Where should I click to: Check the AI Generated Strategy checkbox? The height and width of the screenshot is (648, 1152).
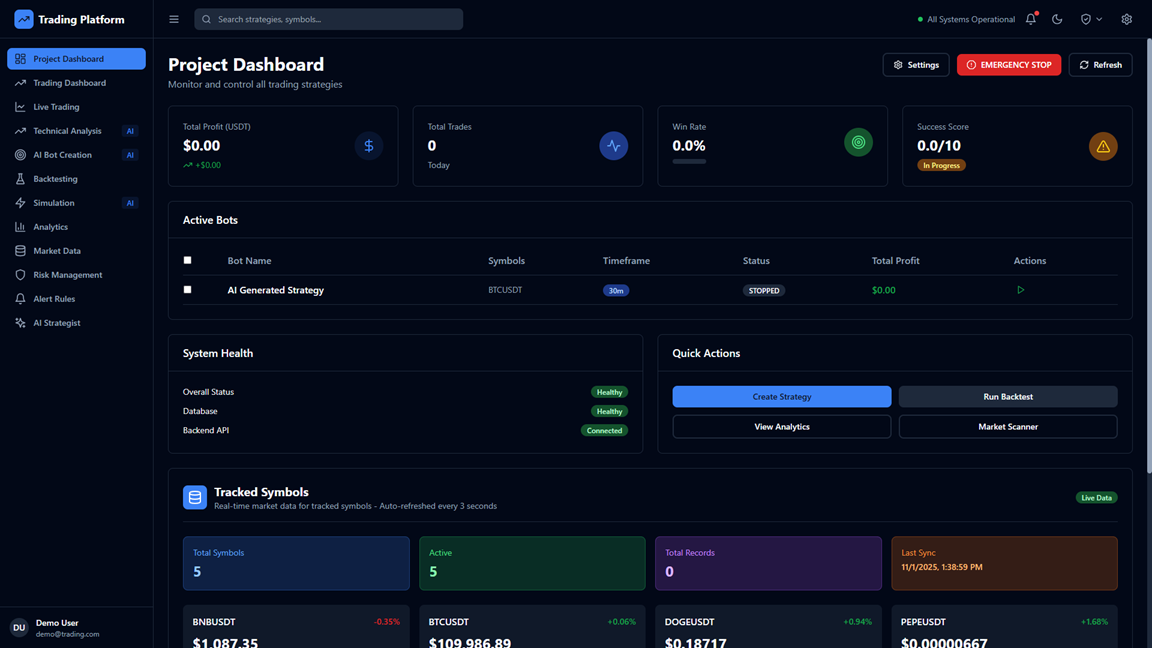click(x=187, y=289)
